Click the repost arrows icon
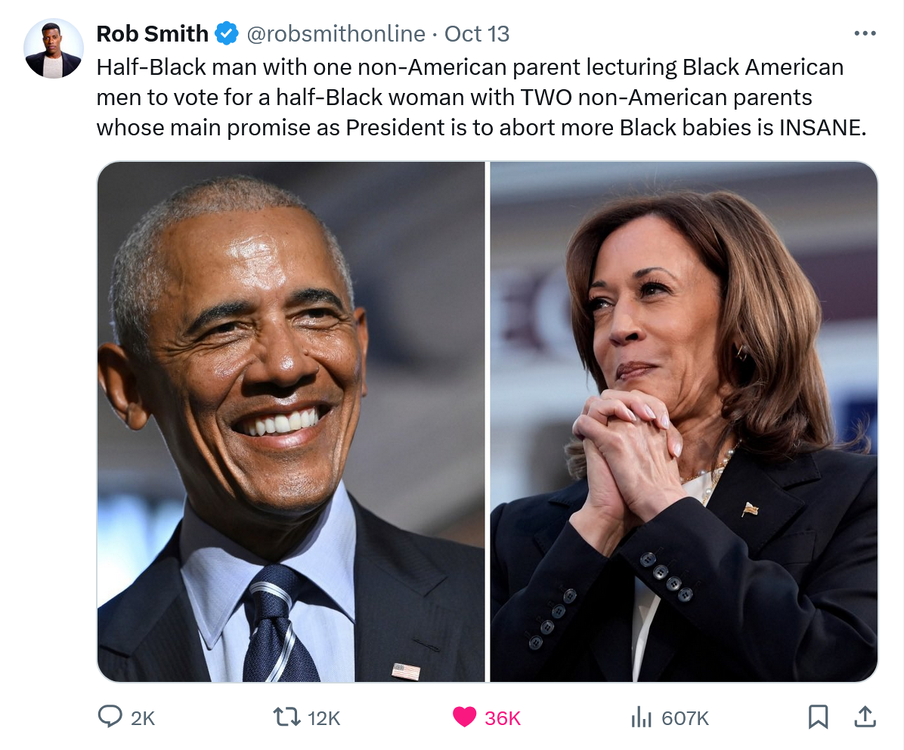Viewport: 904px width, 750px height. 285,717
